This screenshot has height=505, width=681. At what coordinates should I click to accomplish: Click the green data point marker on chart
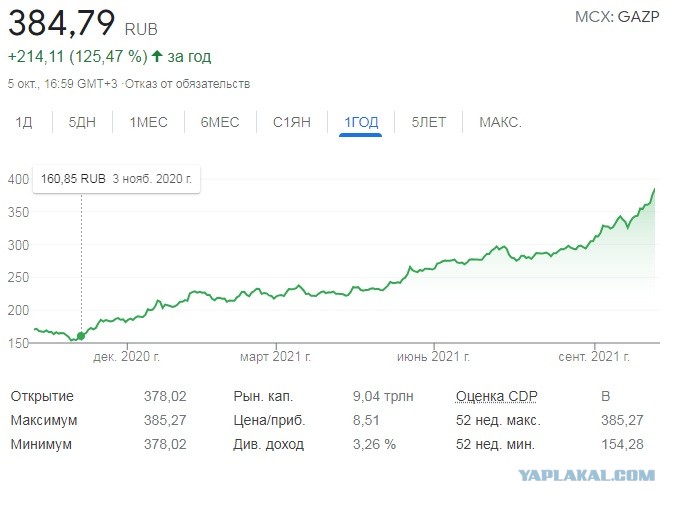point(81,336)
